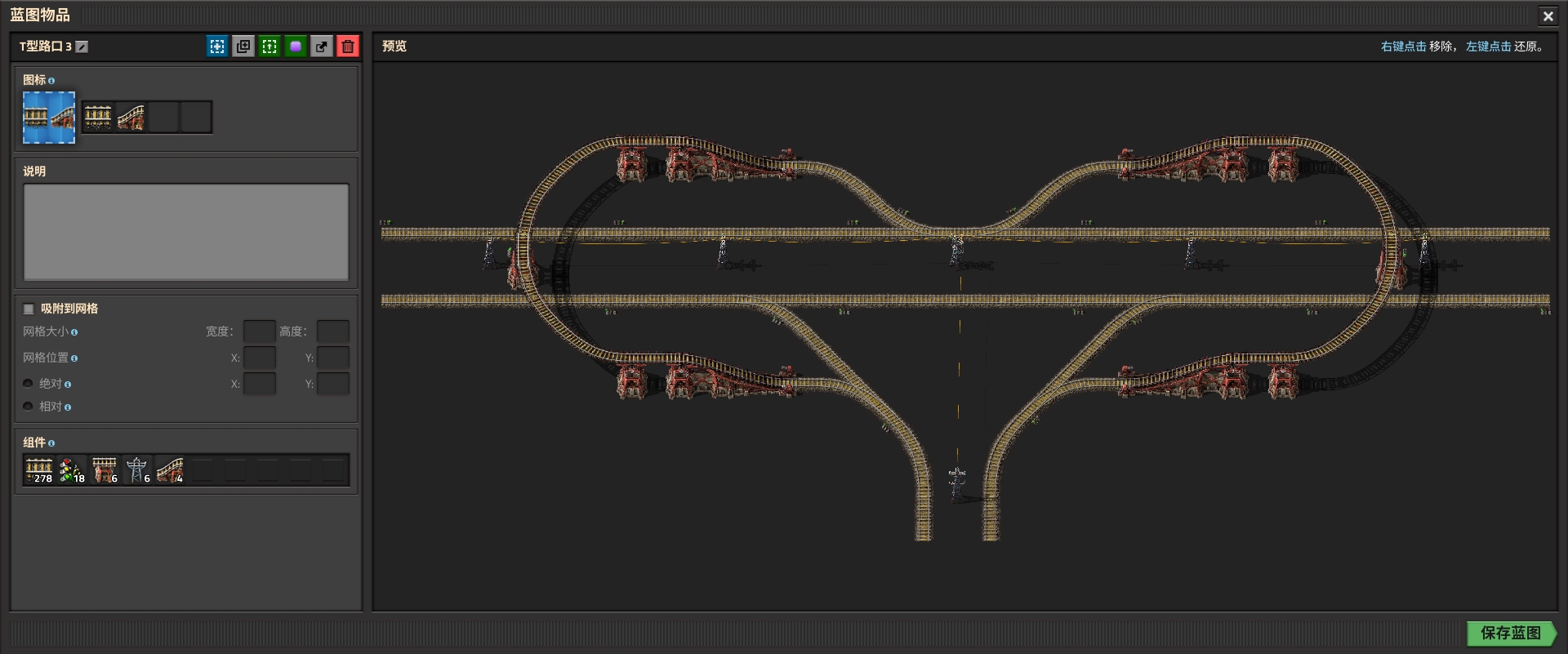Click the purple square toolbar icon
Image resolution: width=1568 pixels, height=654 pixels.
click(x=296, y=47)
